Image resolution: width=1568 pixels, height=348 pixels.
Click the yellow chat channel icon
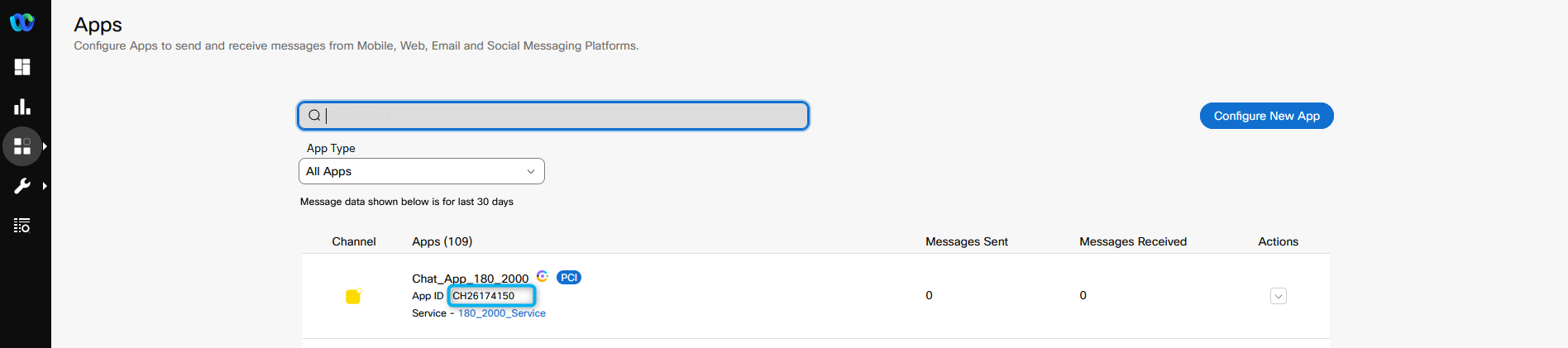click(353, 296)
